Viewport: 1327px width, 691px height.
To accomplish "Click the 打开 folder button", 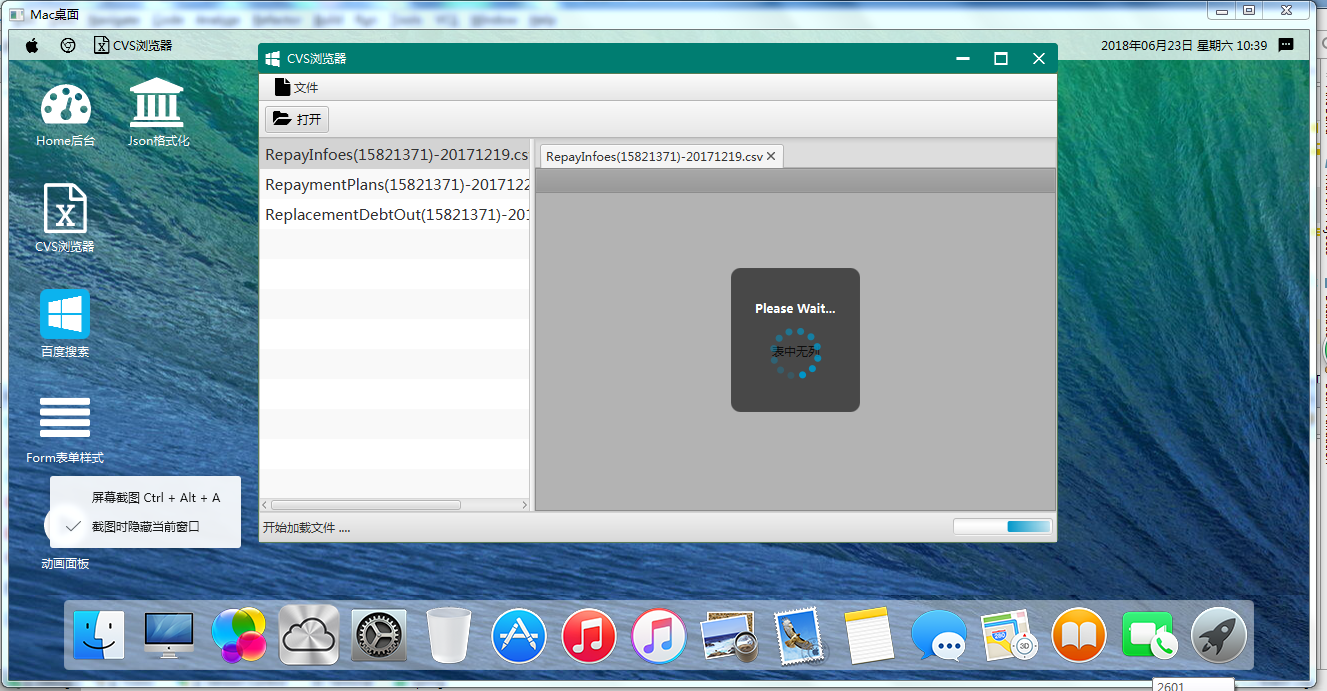I will 297,119.
